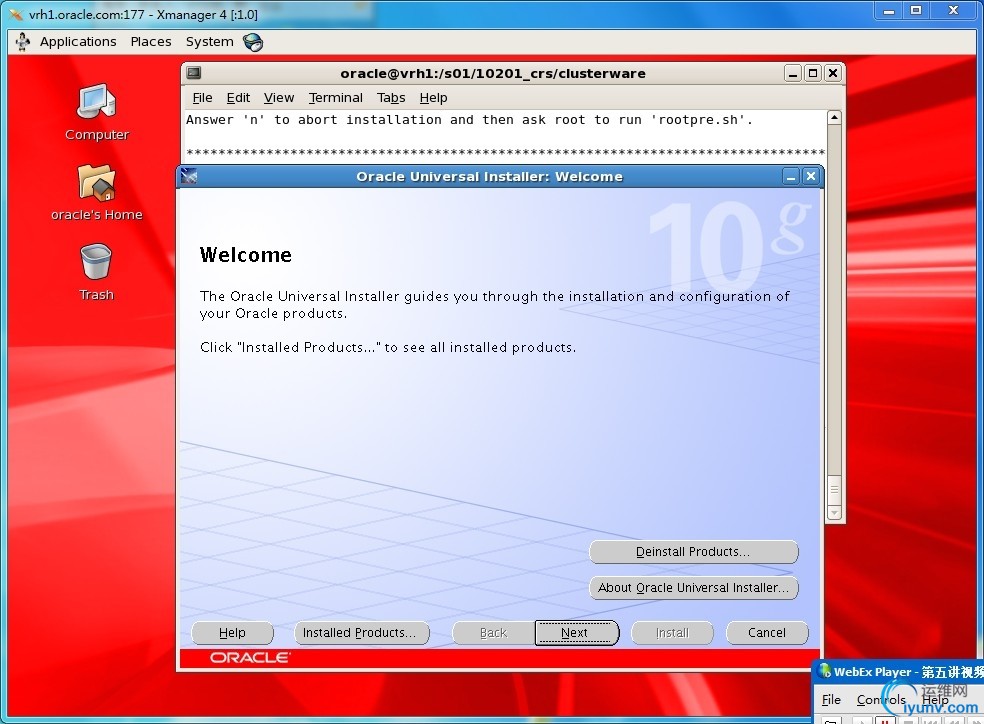Open the Places menu

pos(151,41)
